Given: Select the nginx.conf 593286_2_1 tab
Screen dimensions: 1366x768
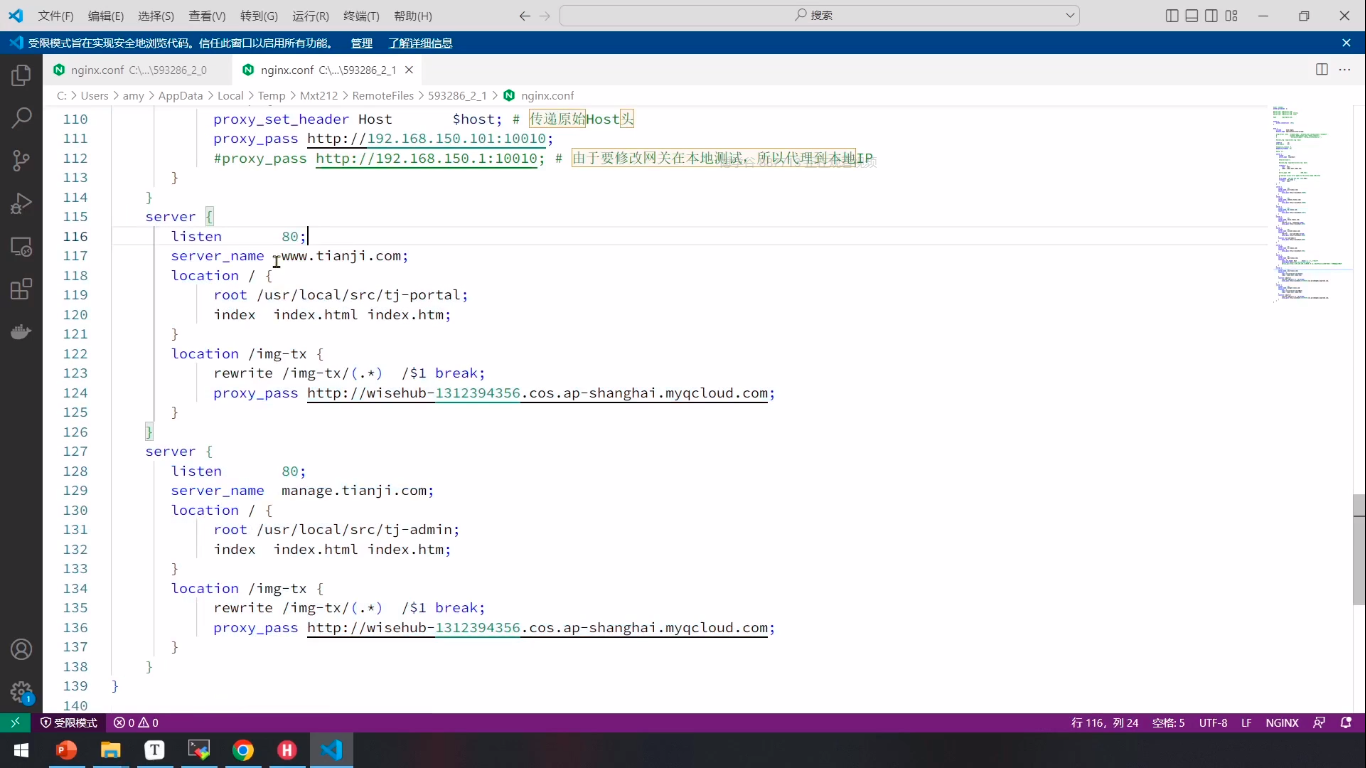Looking at the screenshot, I should [328, 70].
